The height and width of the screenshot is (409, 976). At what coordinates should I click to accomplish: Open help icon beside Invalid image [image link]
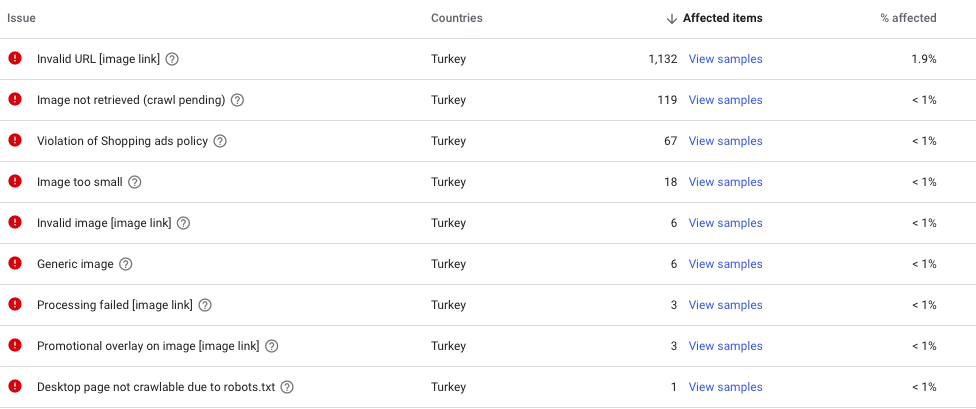point(183,223)
